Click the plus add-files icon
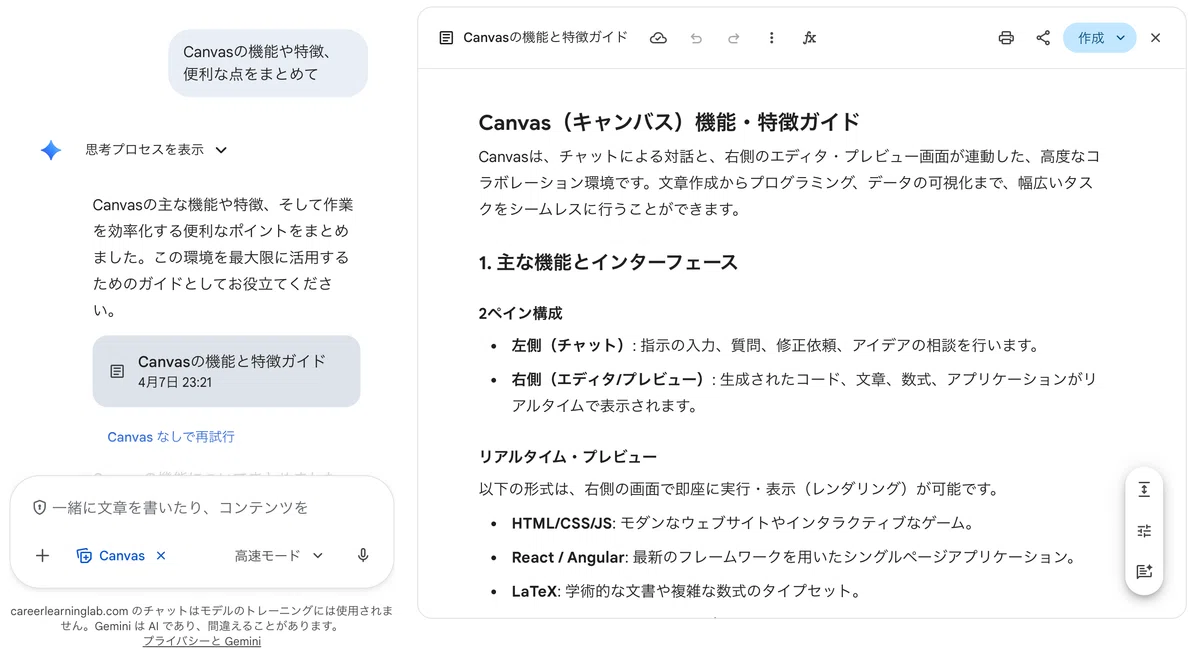 point(42,556)
